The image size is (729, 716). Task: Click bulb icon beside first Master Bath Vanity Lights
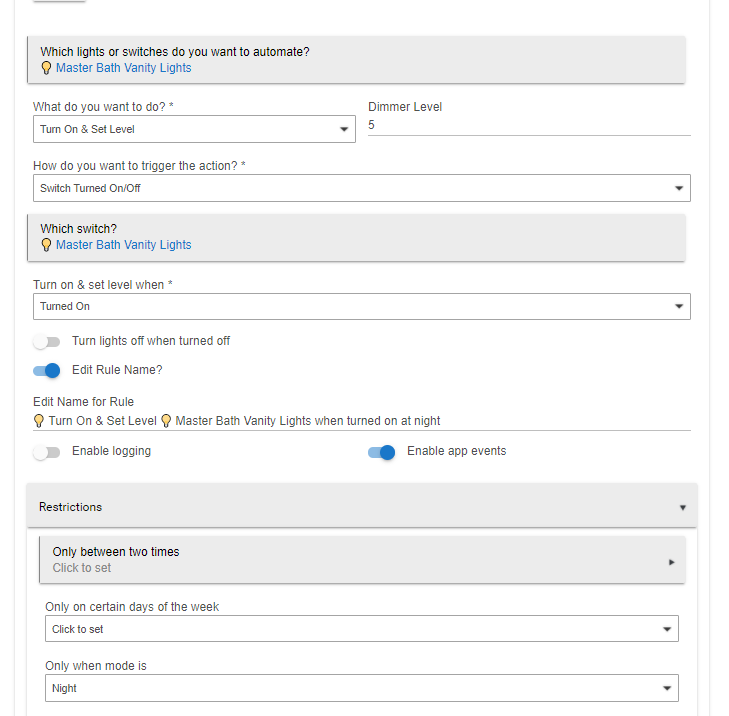click(46, 68)
